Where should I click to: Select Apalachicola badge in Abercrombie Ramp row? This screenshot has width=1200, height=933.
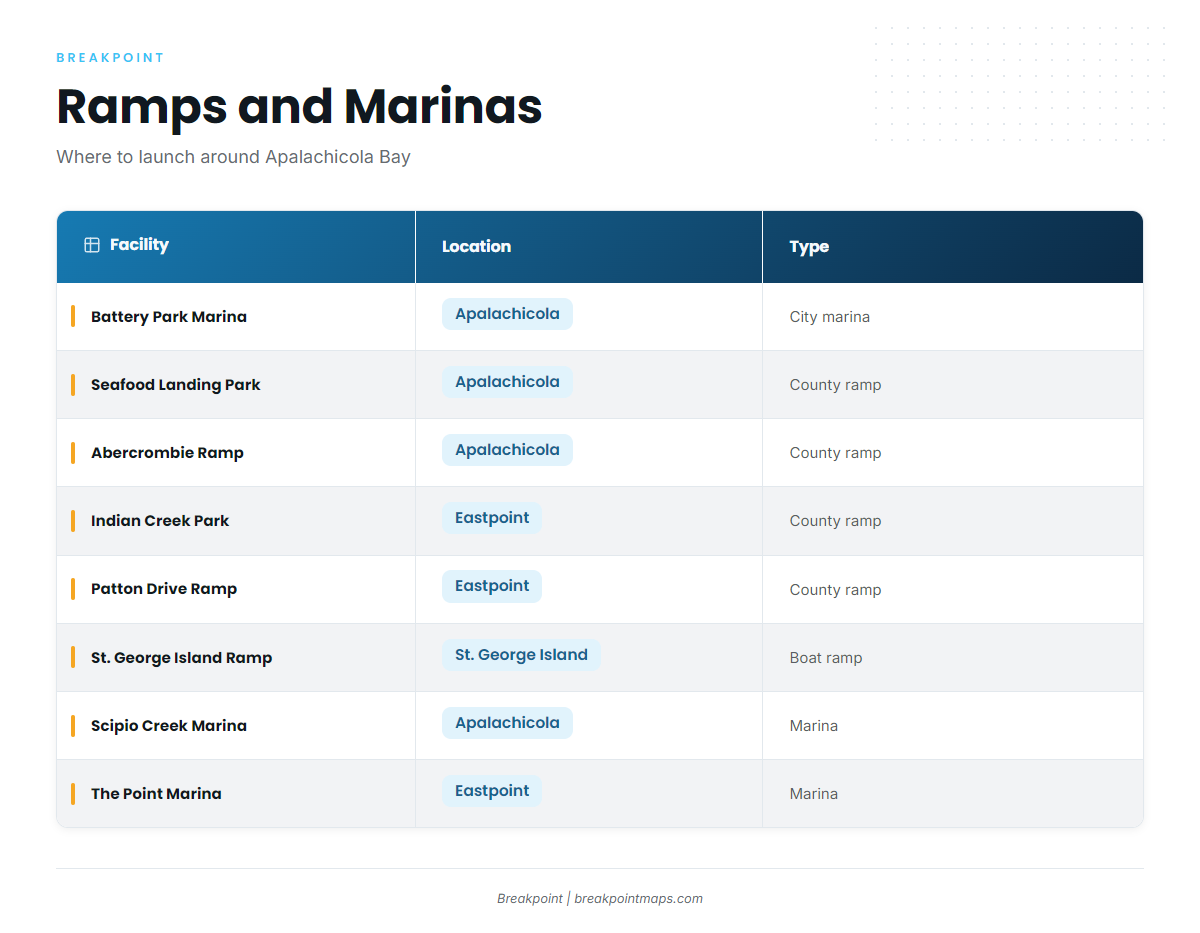507,450
